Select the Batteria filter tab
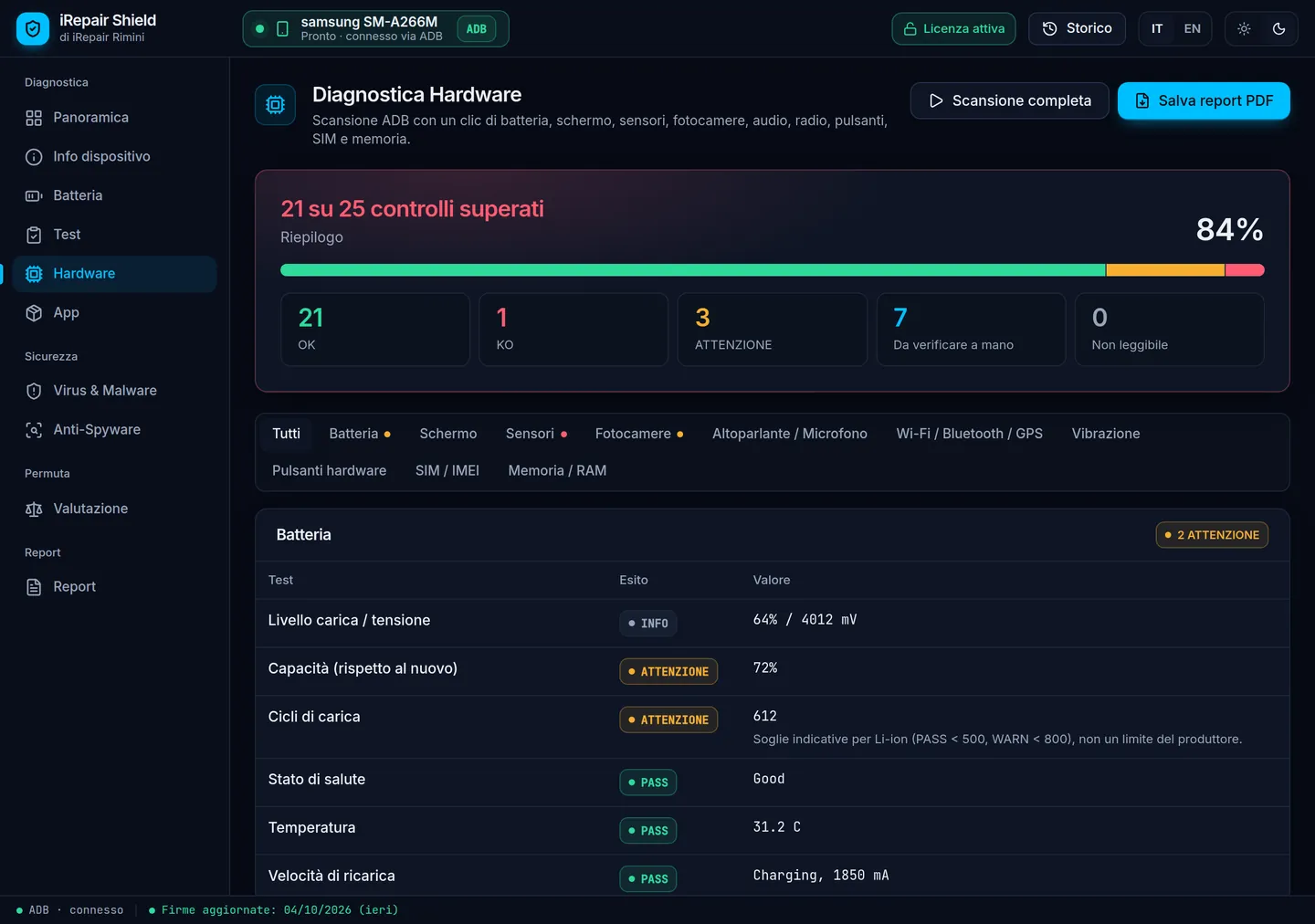This screenshot has width=1315, height=924. pyautogui.click(x=360, y=434)
